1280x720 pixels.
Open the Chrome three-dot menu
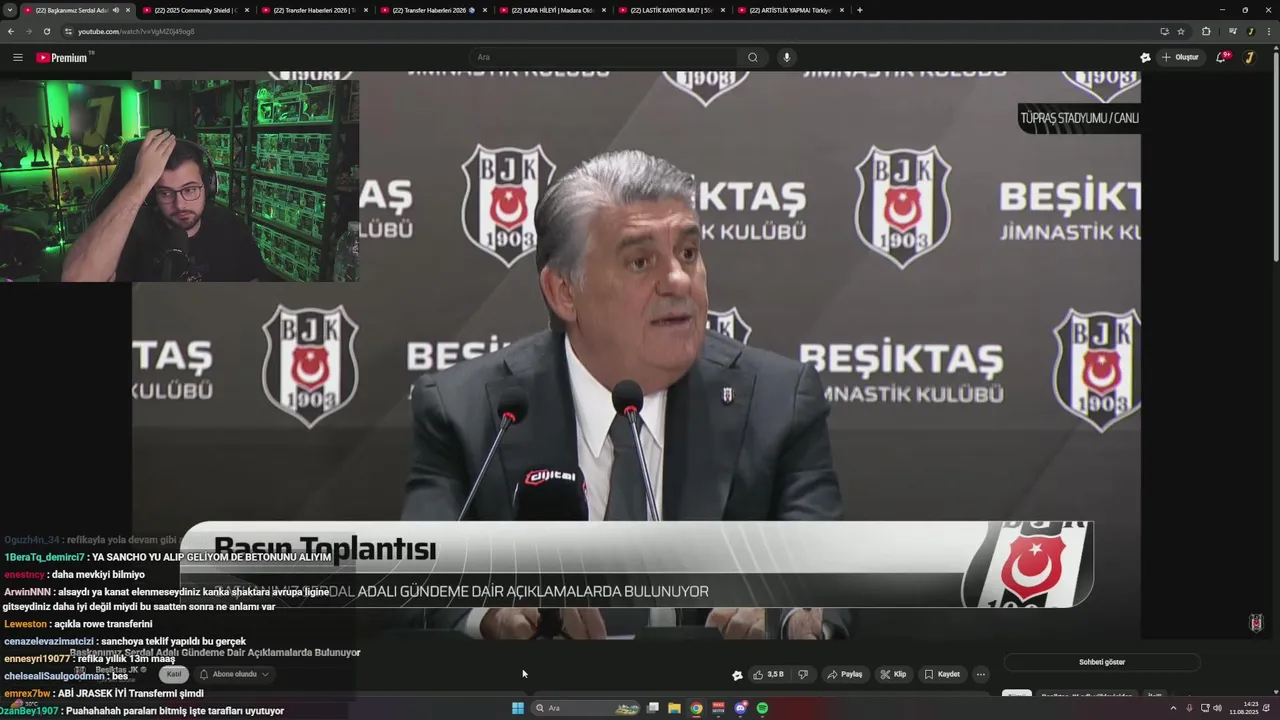point(1268,31)
